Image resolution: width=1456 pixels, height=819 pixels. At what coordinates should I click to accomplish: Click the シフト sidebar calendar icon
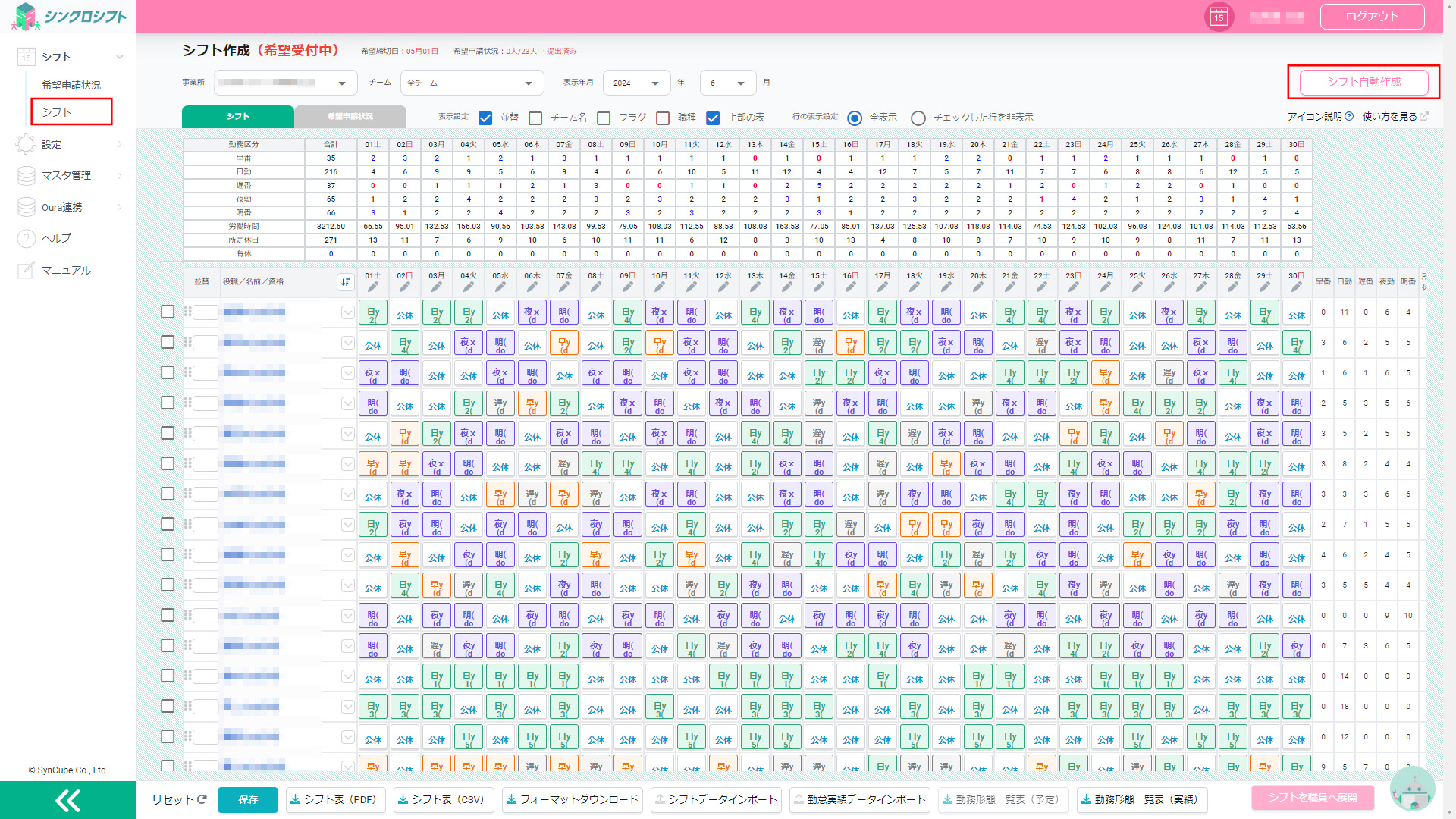(x=27, y=57)
